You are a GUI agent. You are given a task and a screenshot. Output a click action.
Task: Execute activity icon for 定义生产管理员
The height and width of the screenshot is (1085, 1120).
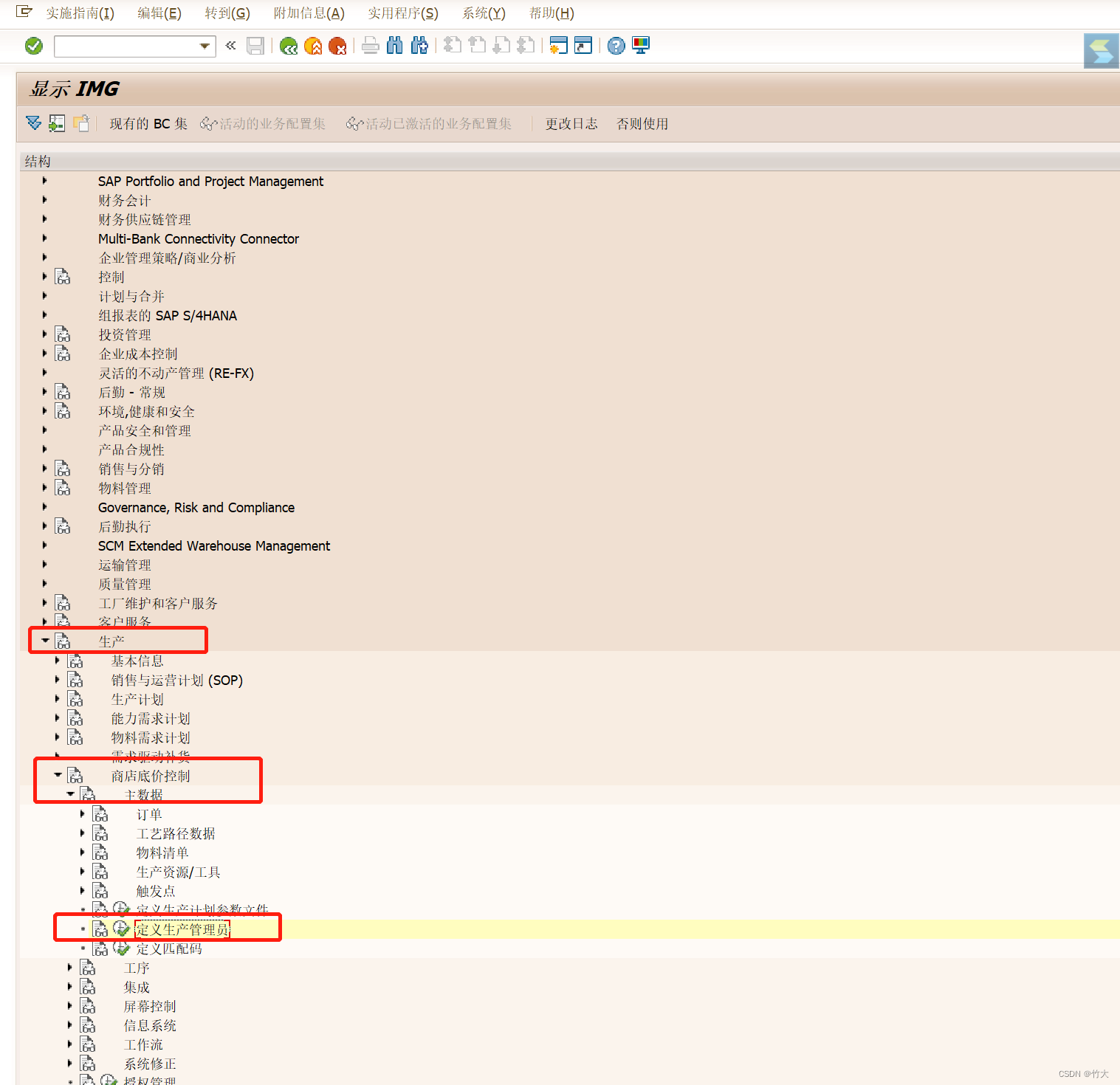[x=122, y=929]
